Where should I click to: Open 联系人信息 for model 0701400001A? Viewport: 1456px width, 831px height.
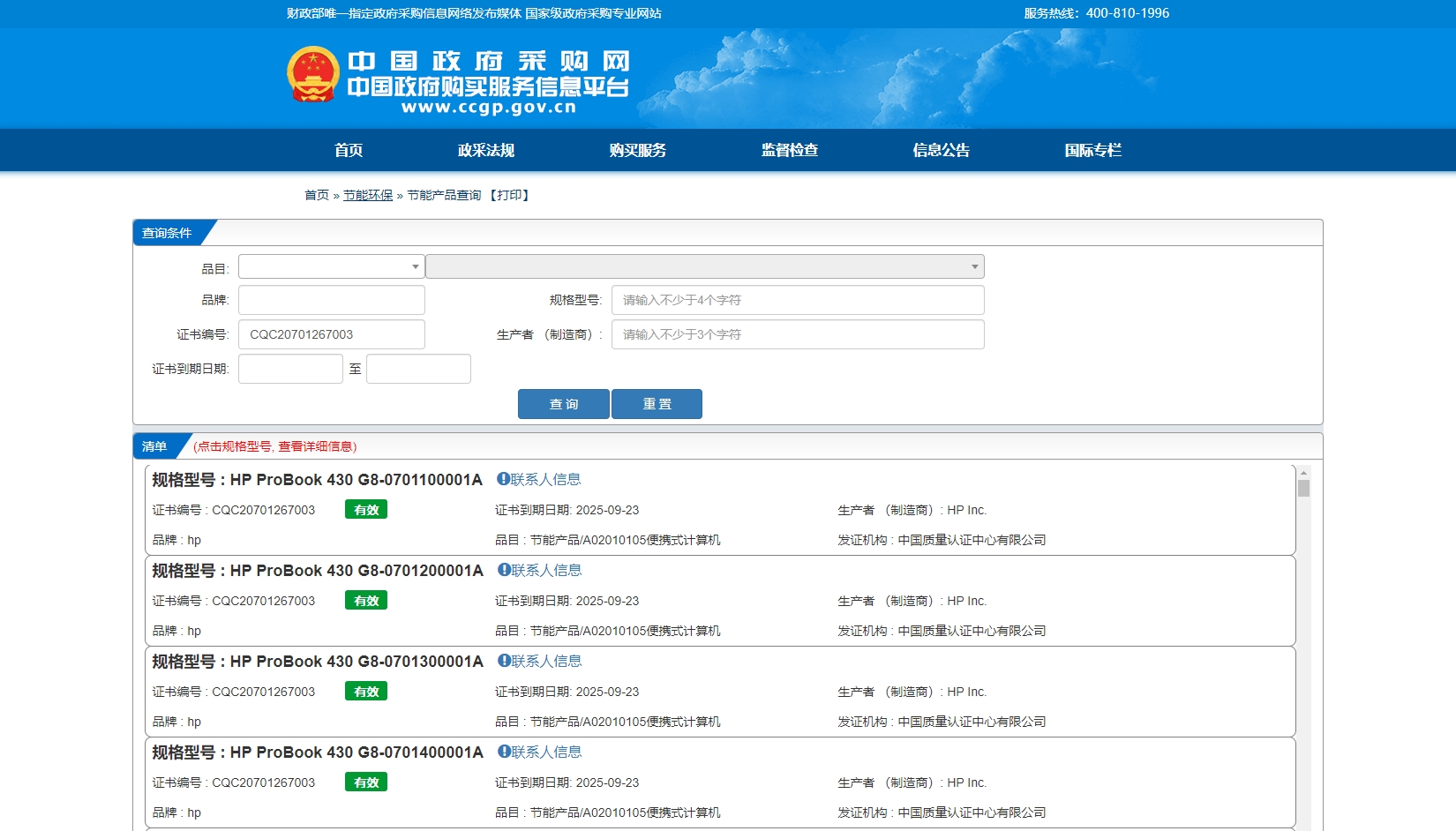tap(546, 752)
